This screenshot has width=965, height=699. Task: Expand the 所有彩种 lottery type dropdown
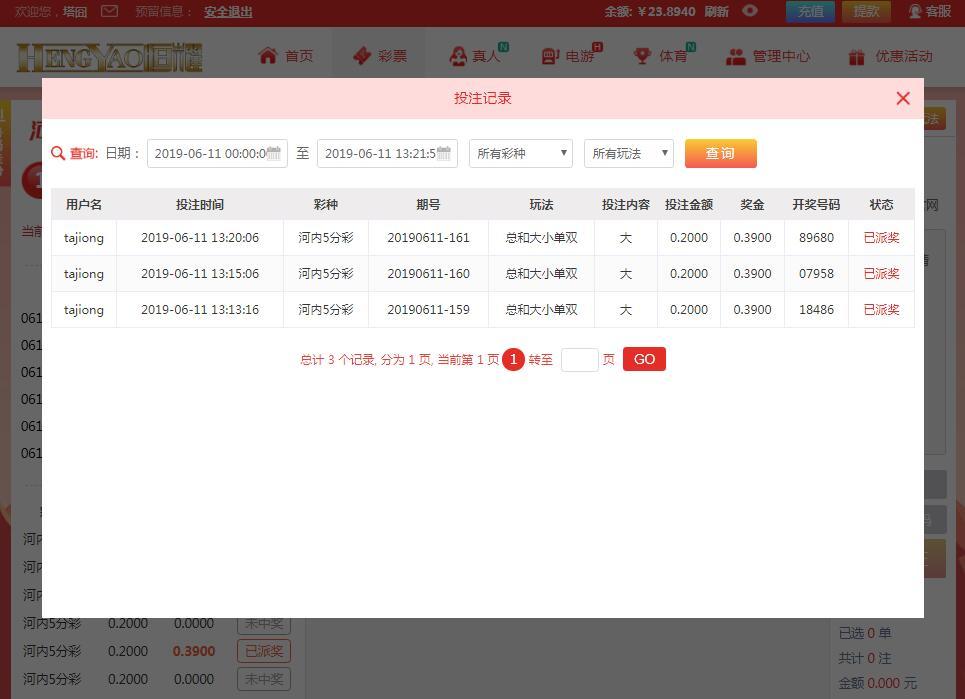(521, 153)
